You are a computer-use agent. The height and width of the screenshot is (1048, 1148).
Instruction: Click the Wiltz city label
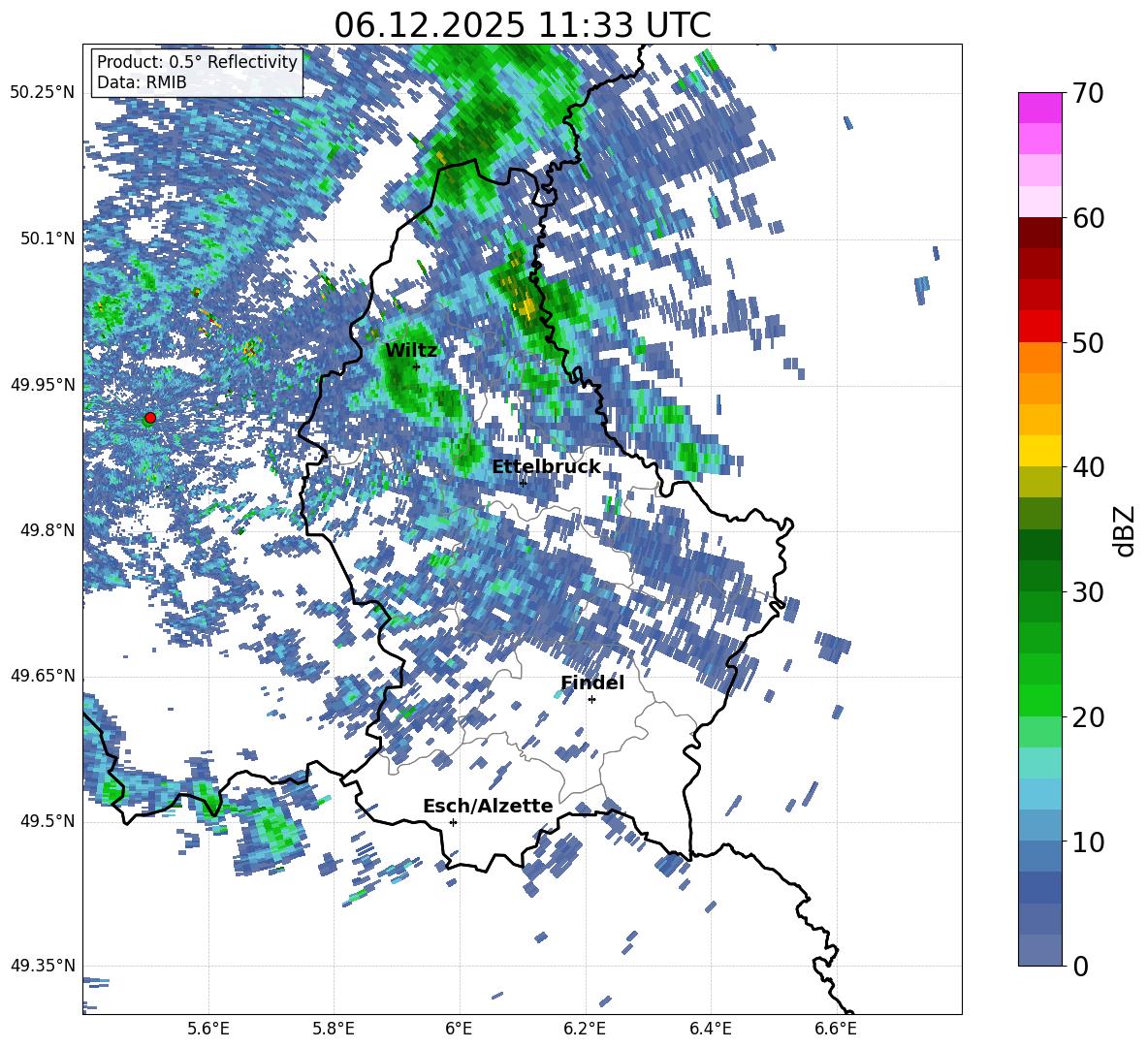[x=411, y=351]
